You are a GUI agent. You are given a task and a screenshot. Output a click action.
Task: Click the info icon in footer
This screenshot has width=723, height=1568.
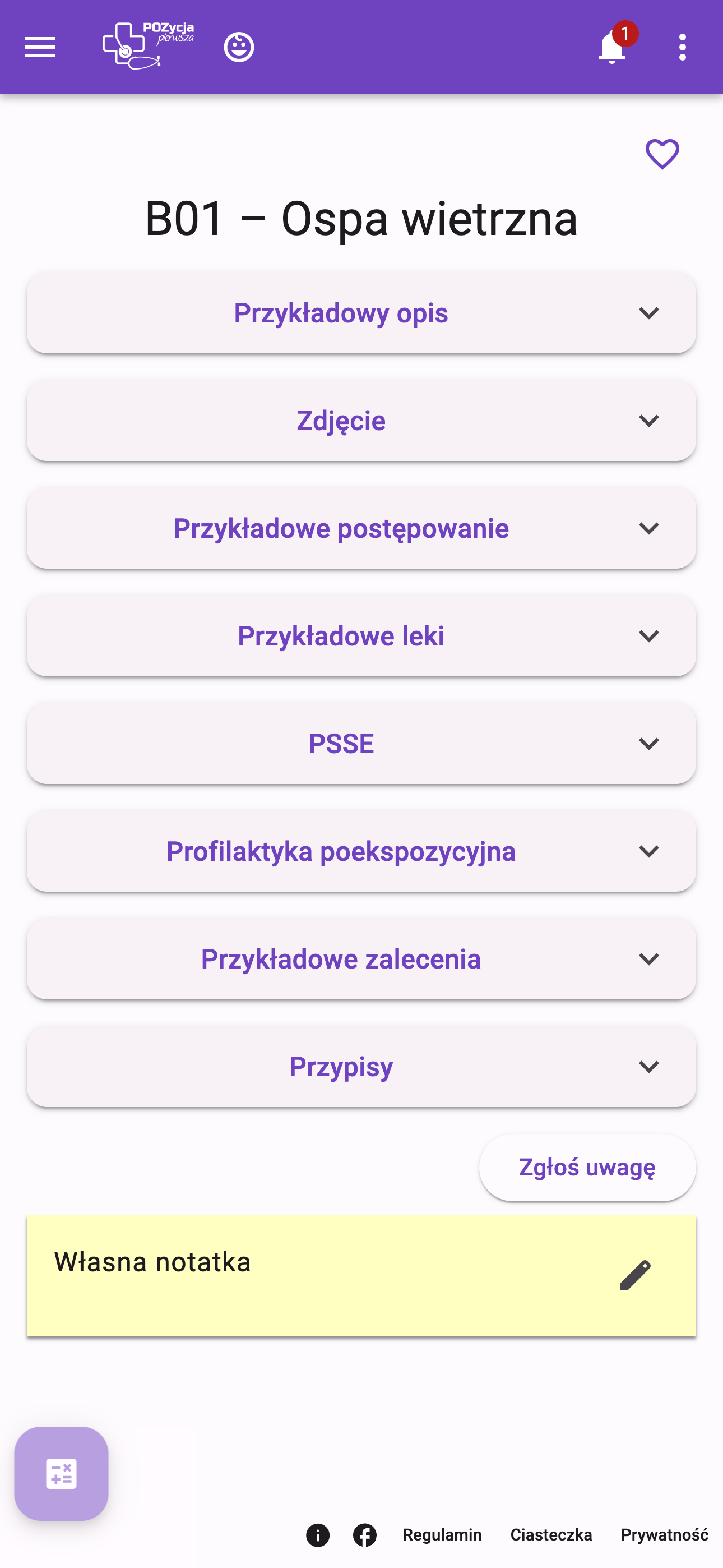pyautogui.click(x=318, y=1535)
